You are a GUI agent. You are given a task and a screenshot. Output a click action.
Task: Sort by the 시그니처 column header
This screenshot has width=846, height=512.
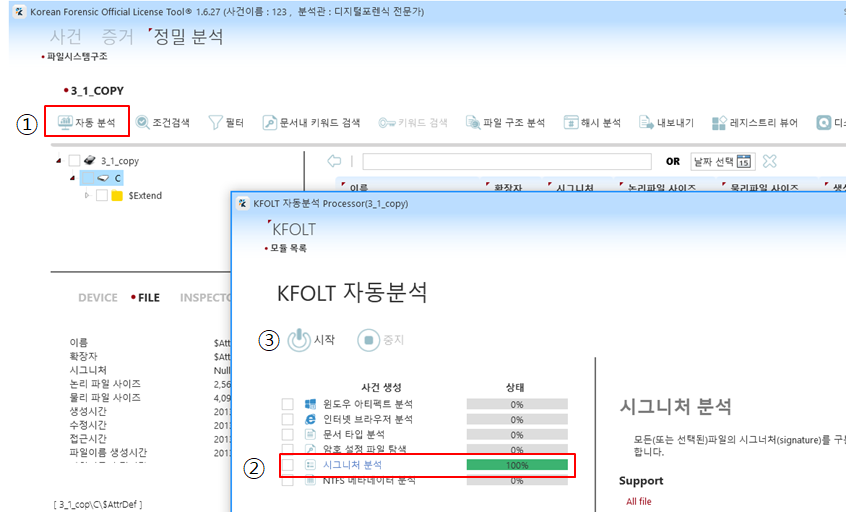(575, 187)
